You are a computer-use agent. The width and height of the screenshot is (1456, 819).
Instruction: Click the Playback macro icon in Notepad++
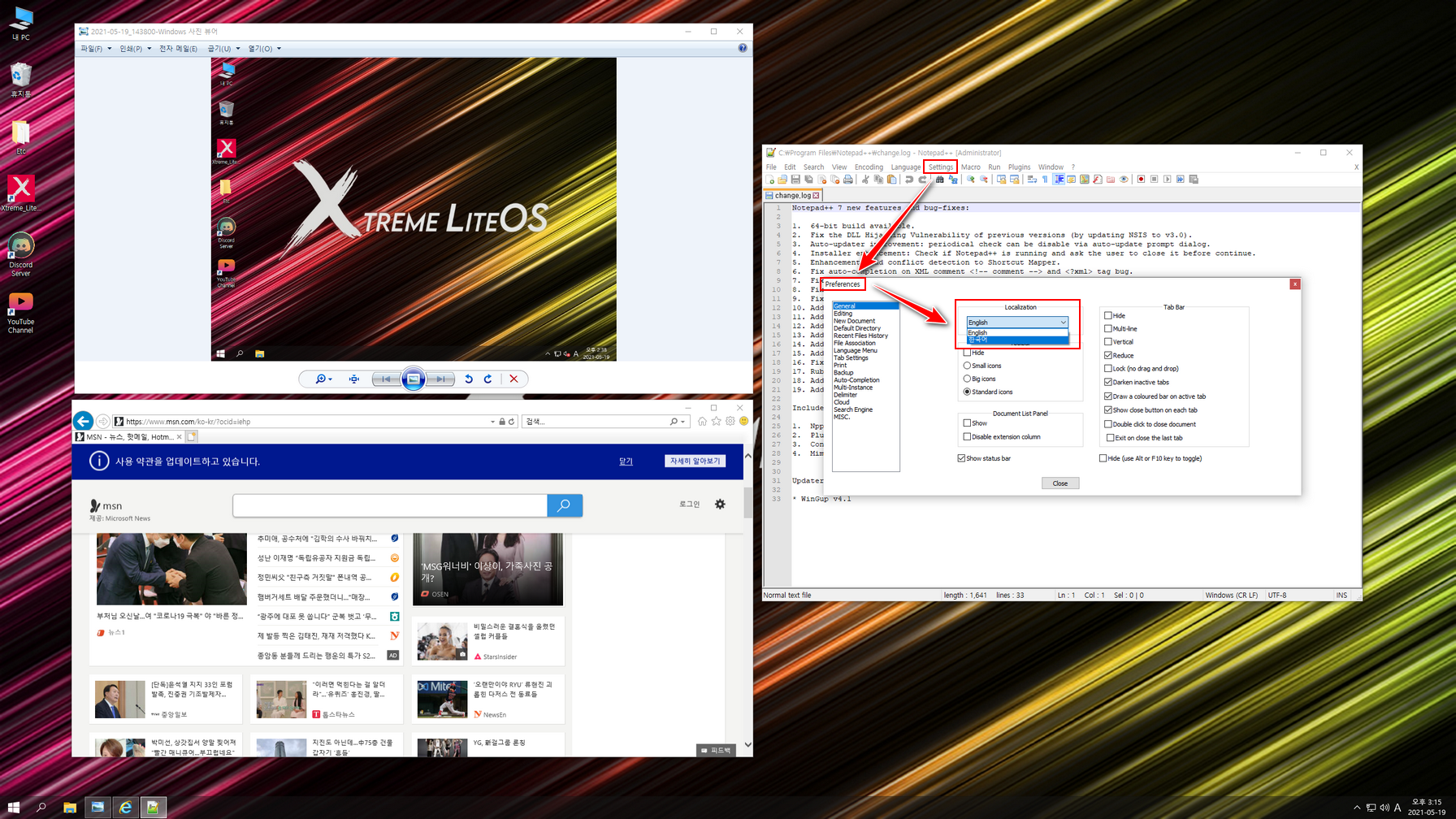pyautogui.click(x=1168, y=180)
